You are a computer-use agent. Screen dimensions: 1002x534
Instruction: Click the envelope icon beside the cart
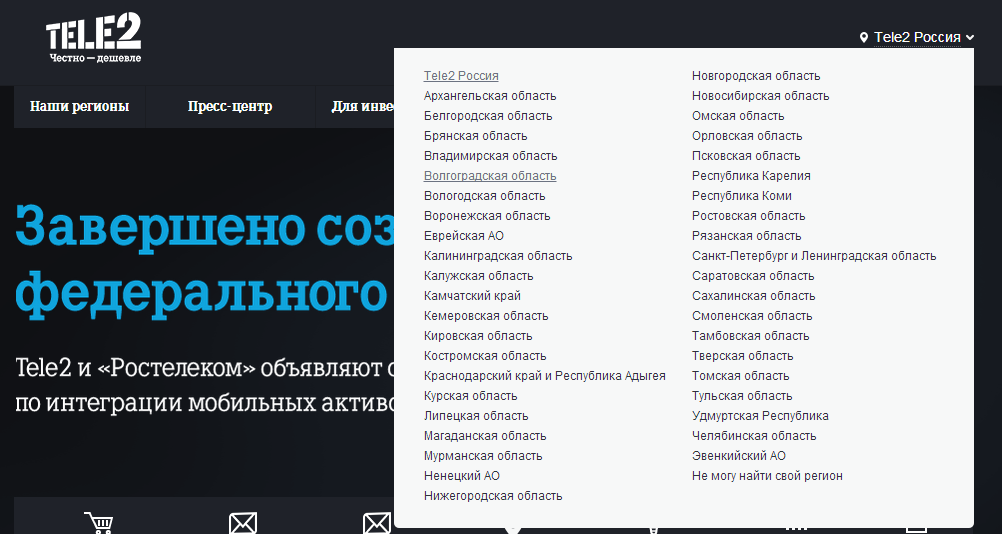click(x=243, y=523)
